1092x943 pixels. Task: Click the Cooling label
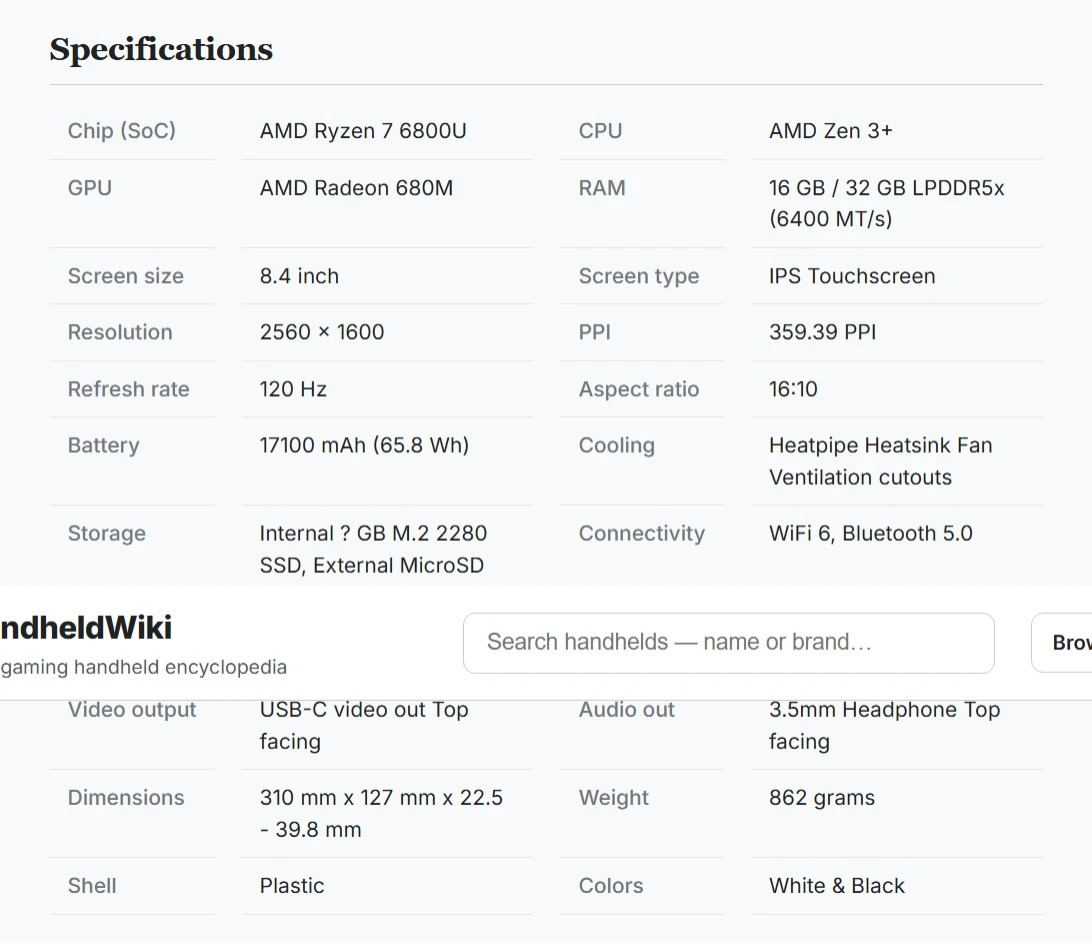coord(616,446)
